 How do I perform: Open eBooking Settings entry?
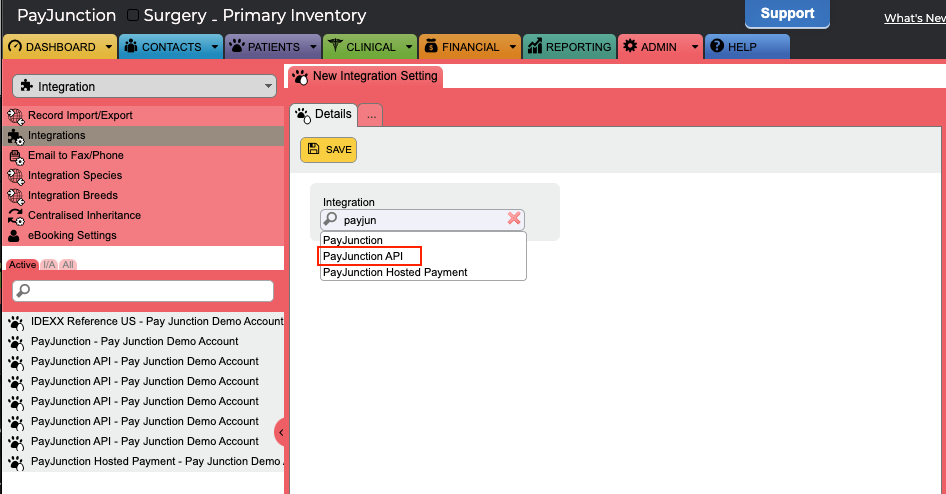144,235
